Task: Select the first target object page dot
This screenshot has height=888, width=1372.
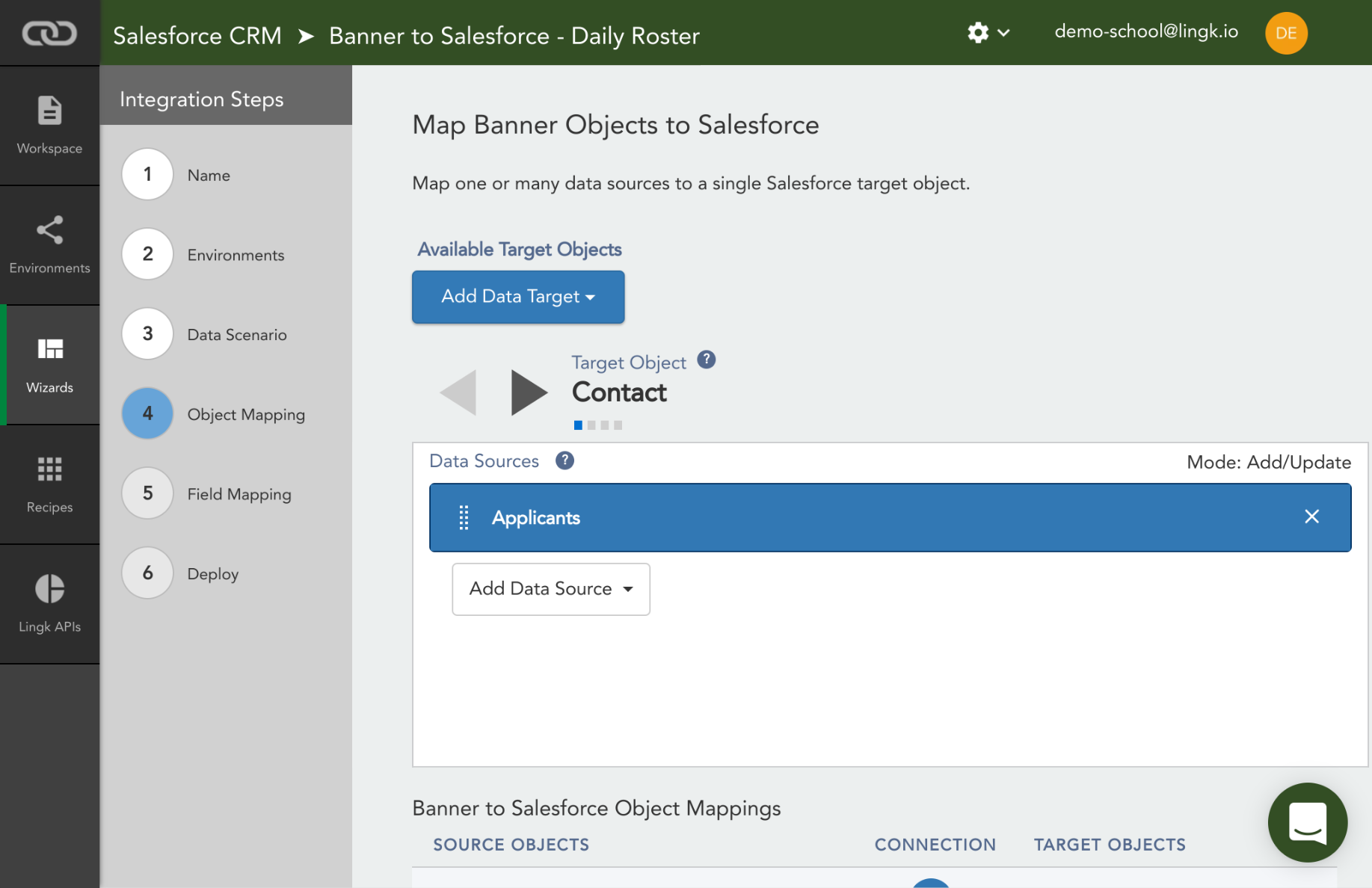Action: pyautogui.click(x=578, y=425)
